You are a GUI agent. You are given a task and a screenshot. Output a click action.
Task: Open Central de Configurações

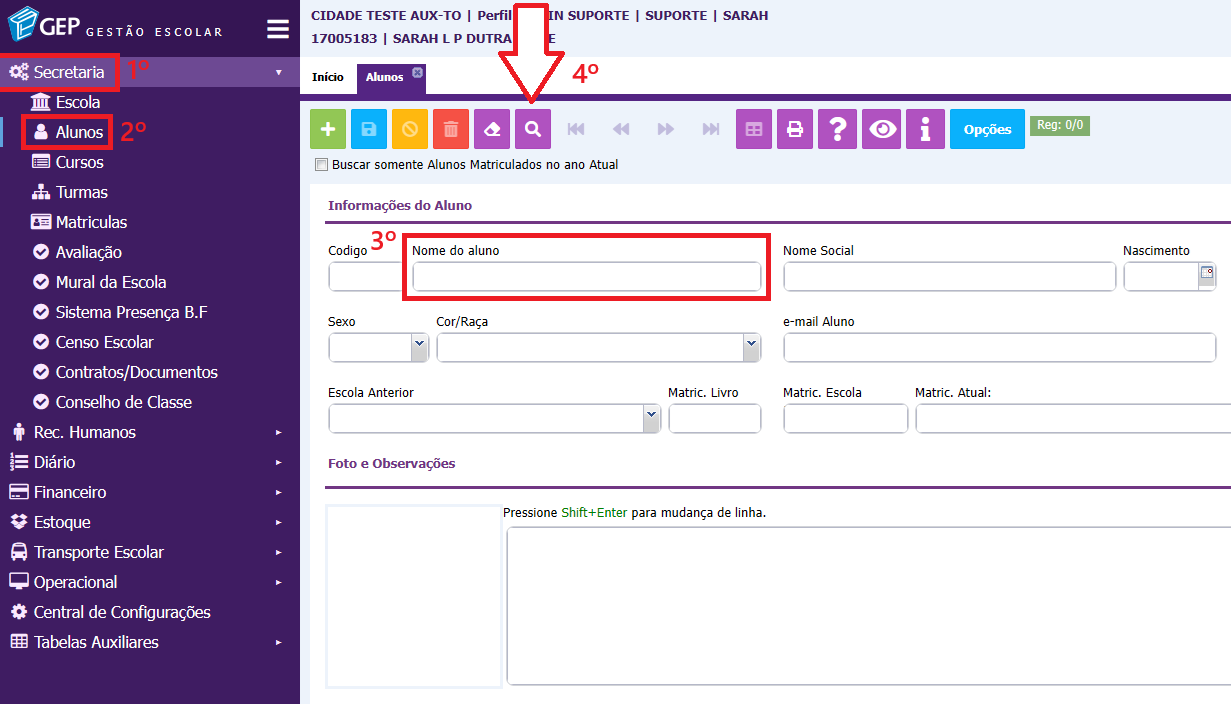pos(122,612)
